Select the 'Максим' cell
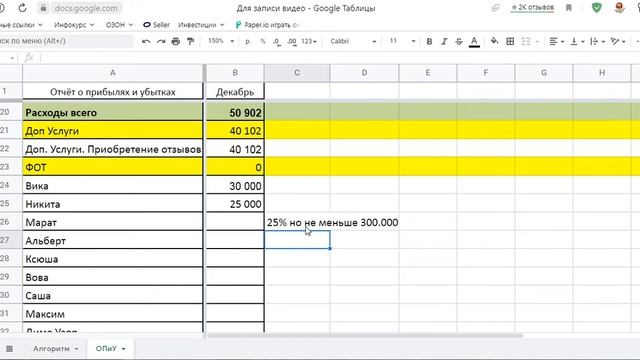Image resolution: width=640 pixels, height=360 pixels. coord(113,314)
